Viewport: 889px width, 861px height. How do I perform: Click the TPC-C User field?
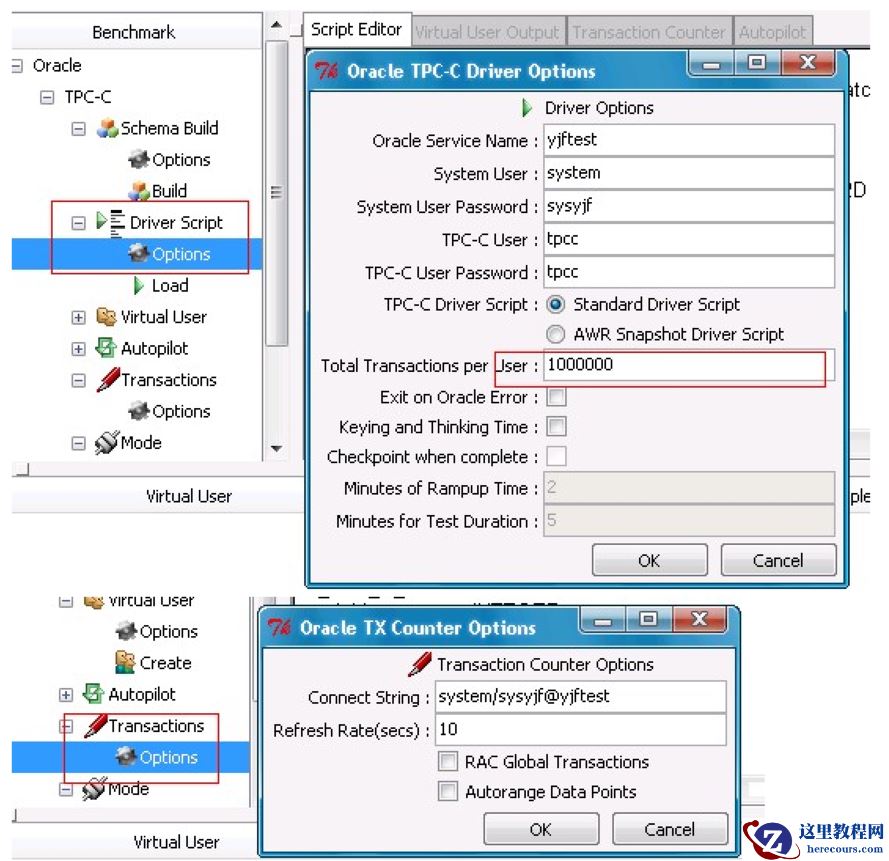(x=689, y=239)
